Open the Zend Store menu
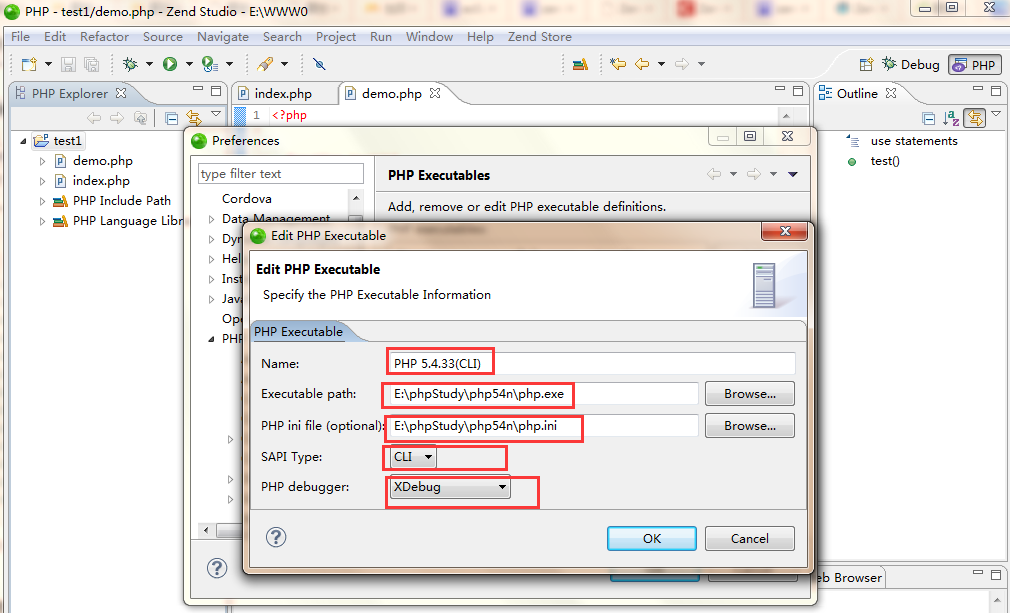This screenshot has width=1010, height=613. click(x=539, y=37)
